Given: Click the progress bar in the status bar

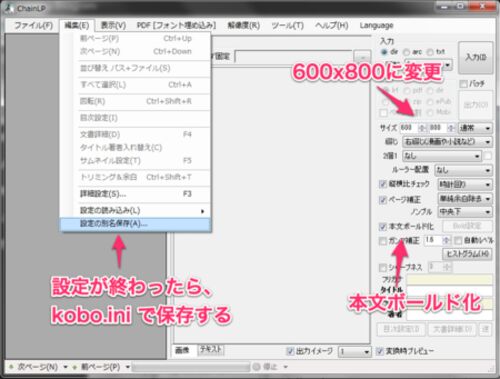Looking at the screenshot, I should [x=191, y=367].
